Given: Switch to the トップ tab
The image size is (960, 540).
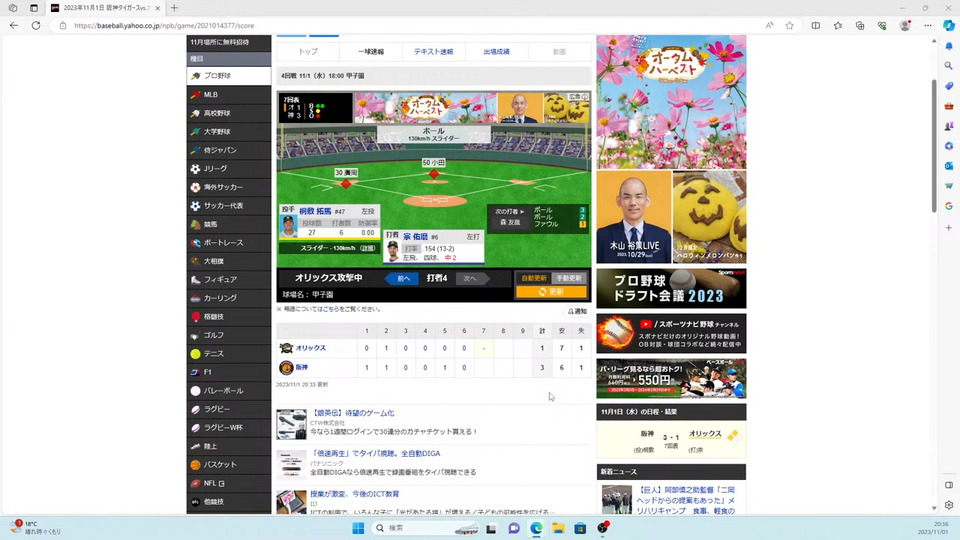Looking at the screenshot, I should click(308, 51).
